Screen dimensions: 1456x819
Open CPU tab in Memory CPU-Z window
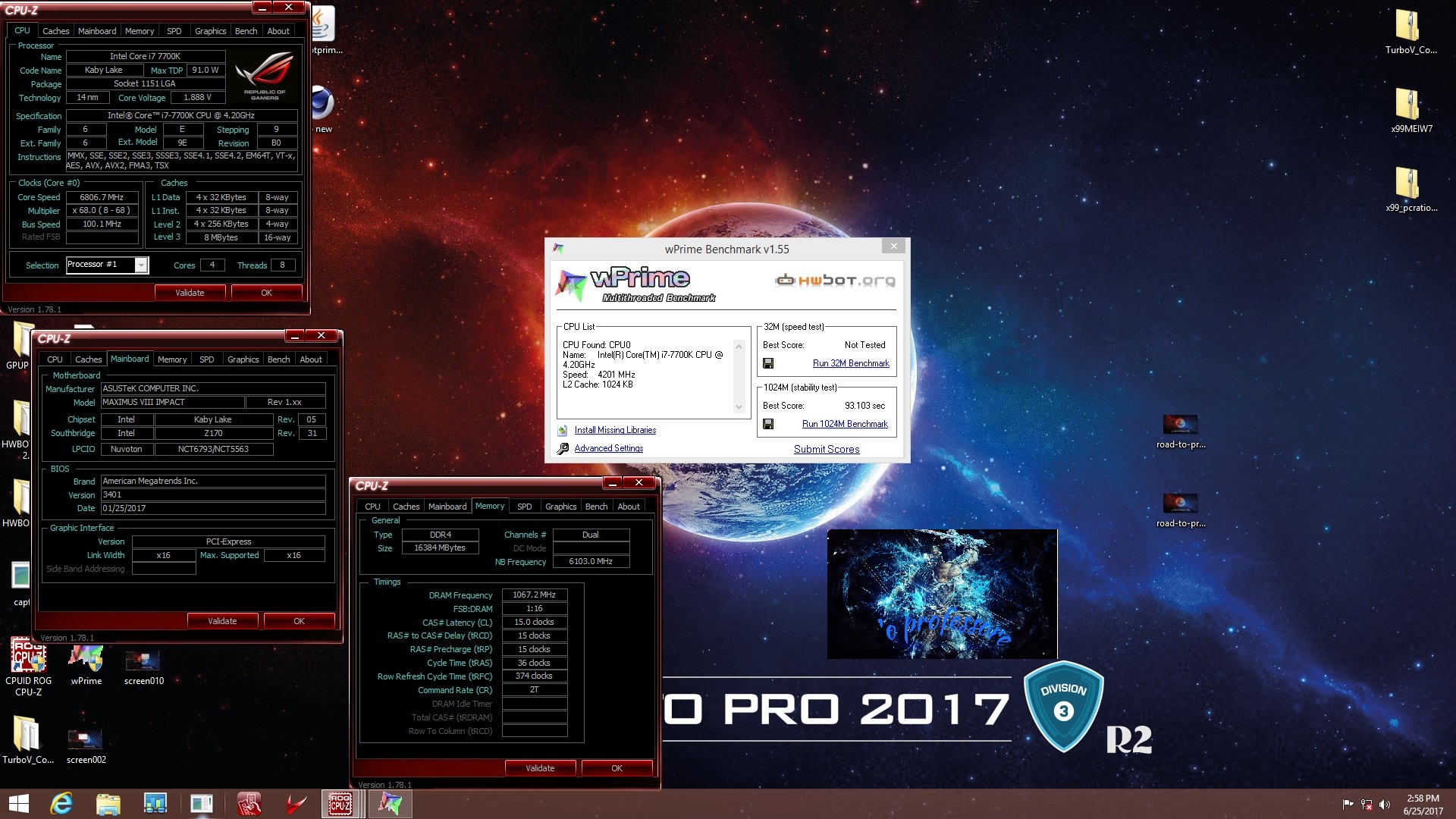coord(372,507)
